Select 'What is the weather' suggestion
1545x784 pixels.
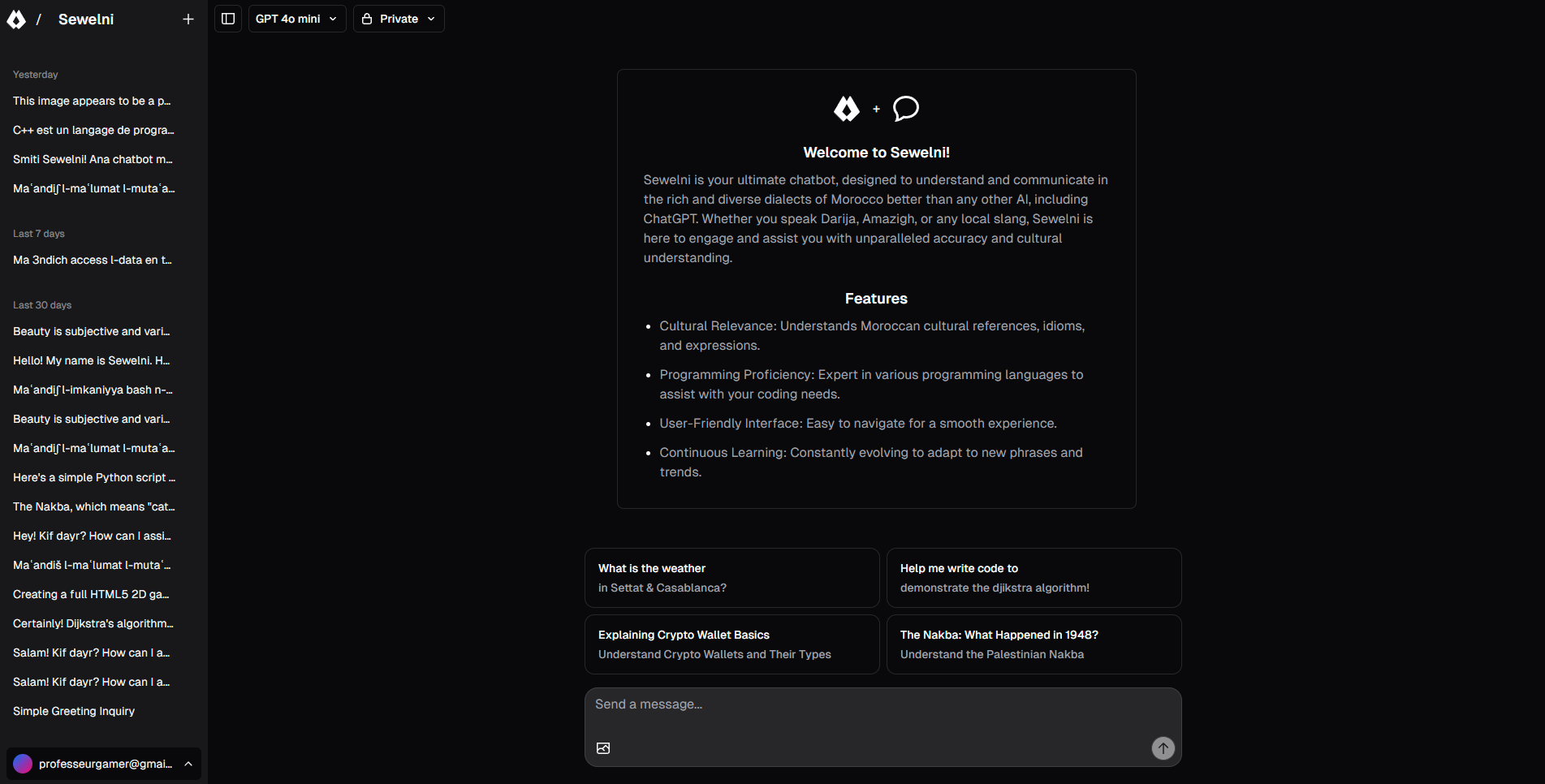[732, 578]
